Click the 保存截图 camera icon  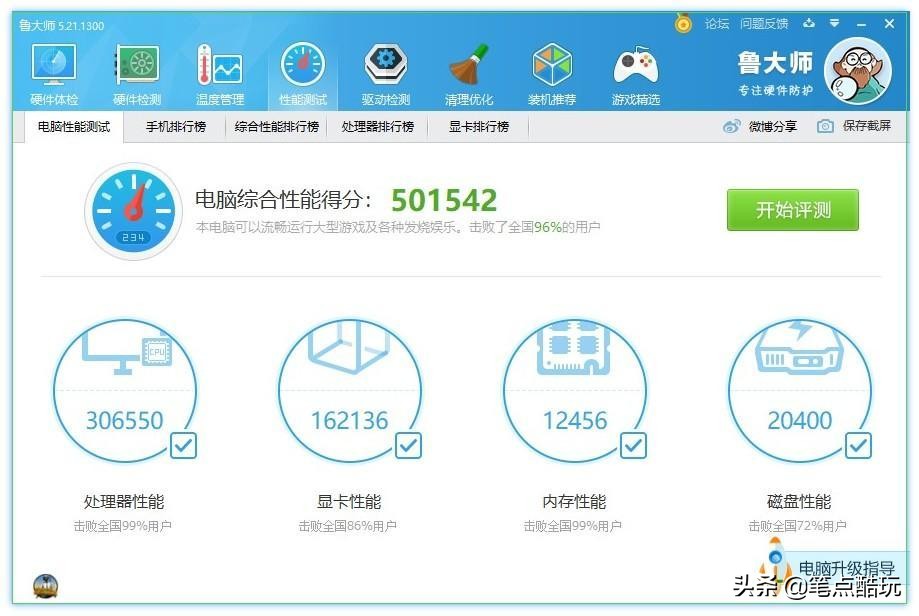(822, 126)
